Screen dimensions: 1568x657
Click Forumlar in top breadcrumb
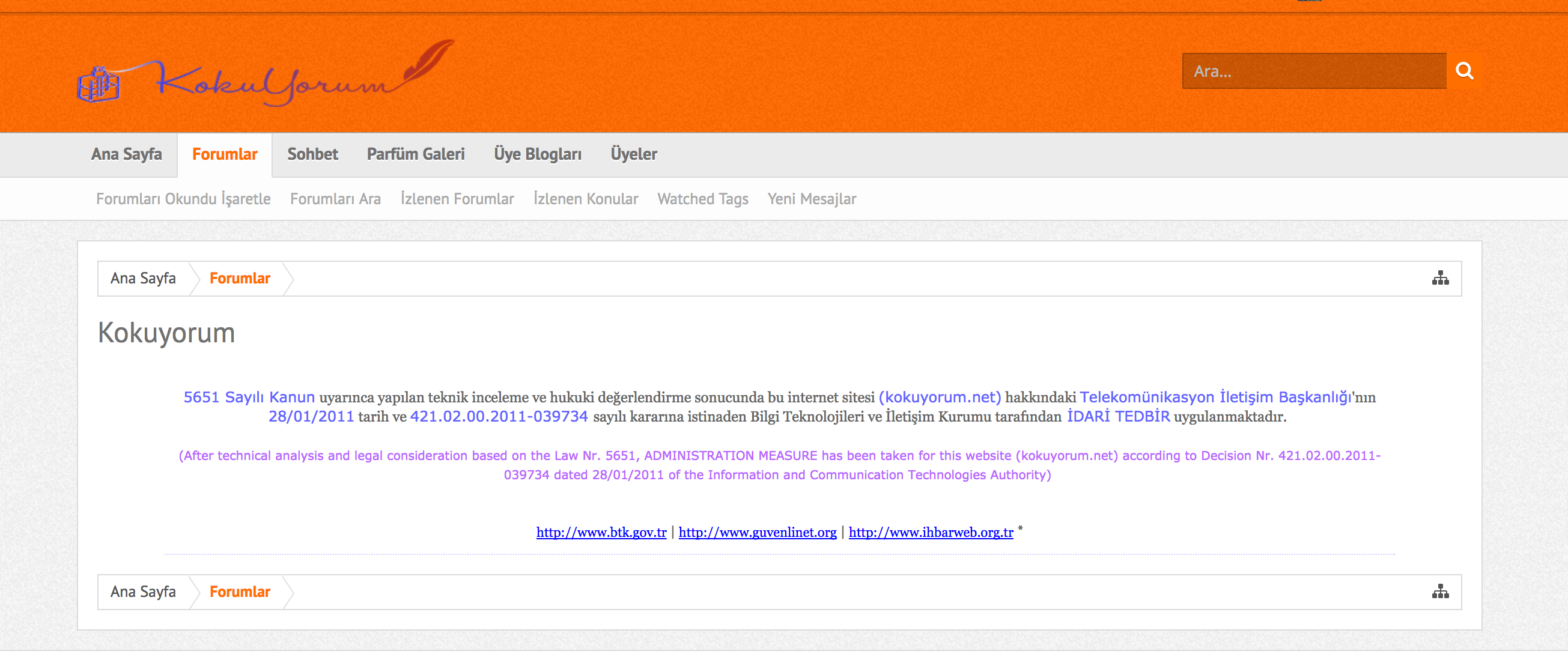click(240, 279)
